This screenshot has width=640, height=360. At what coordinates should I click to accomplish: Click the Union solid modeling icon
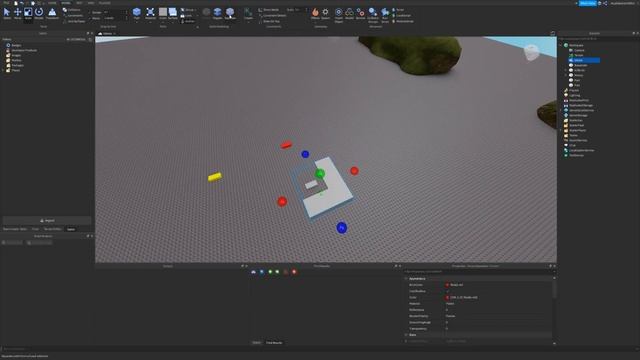tap(207, 13)
